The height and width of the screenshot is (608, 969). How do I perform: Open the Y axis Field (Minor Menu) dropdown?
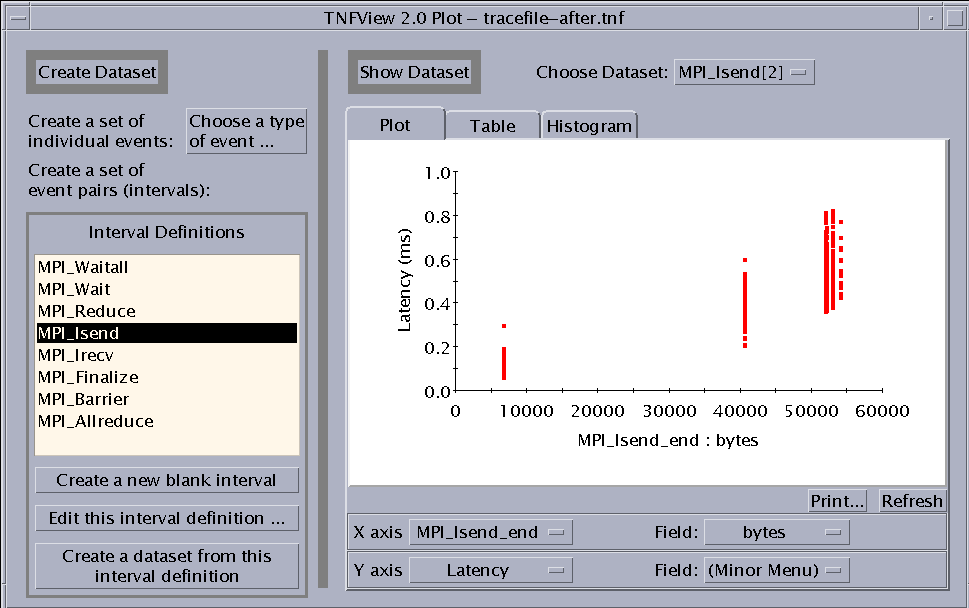pyautogui.click(x=777, y=570)
